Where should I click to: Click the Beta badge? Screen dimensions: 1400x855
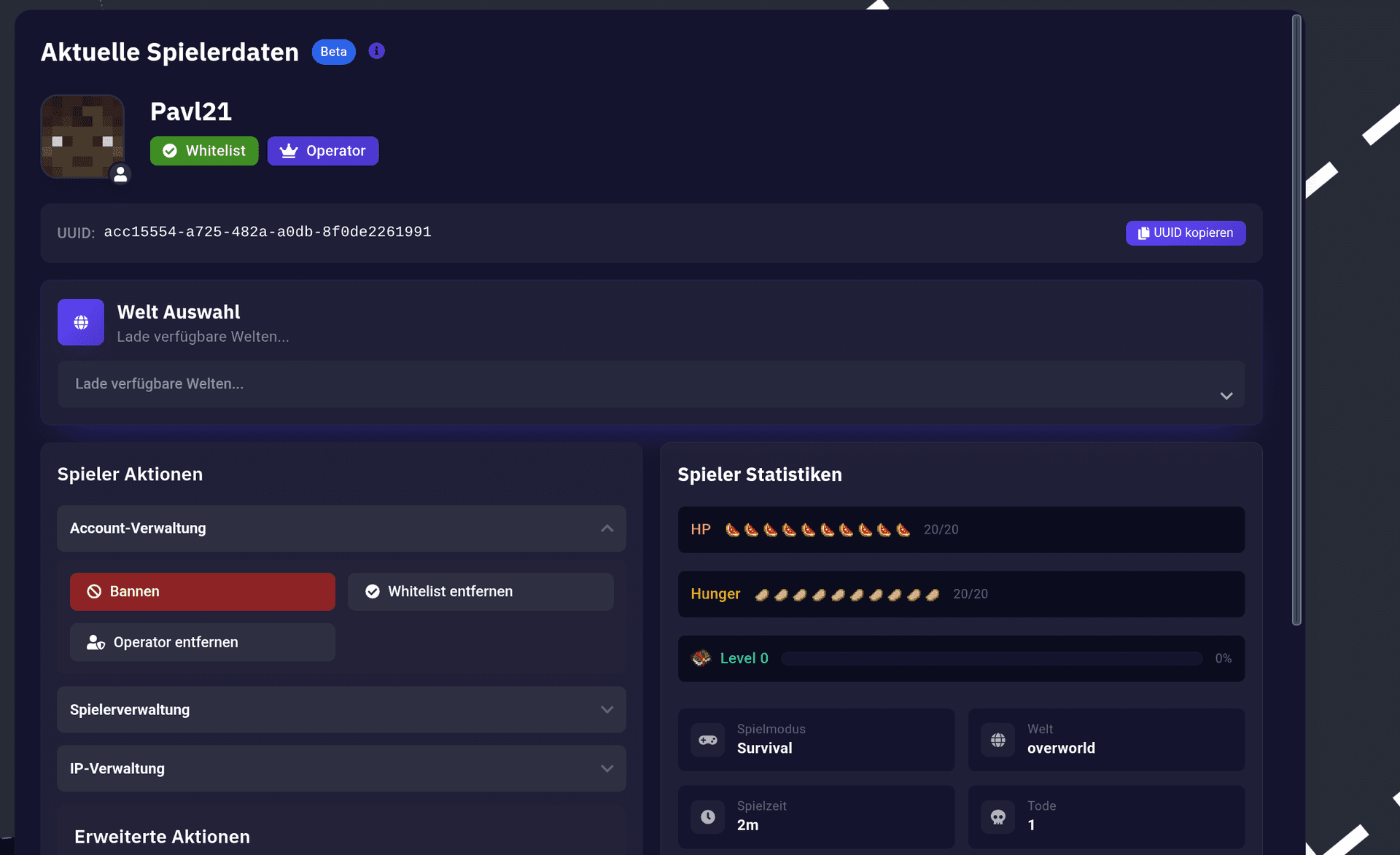(334, 52)
